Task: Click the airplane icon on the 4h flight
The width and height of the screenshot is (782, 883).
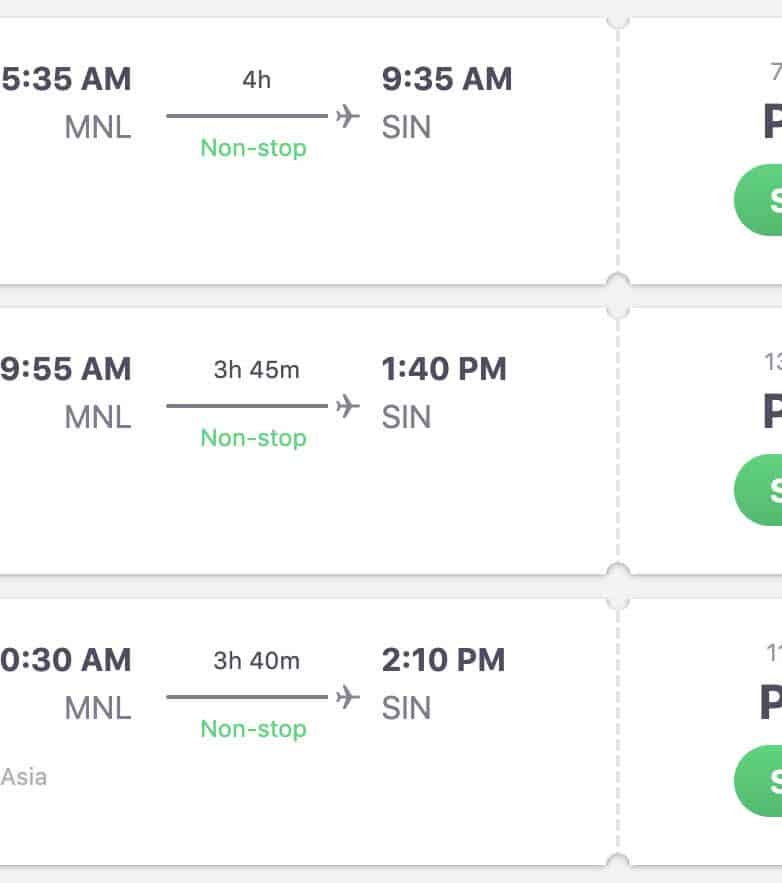Action: (x=348, y=116)
